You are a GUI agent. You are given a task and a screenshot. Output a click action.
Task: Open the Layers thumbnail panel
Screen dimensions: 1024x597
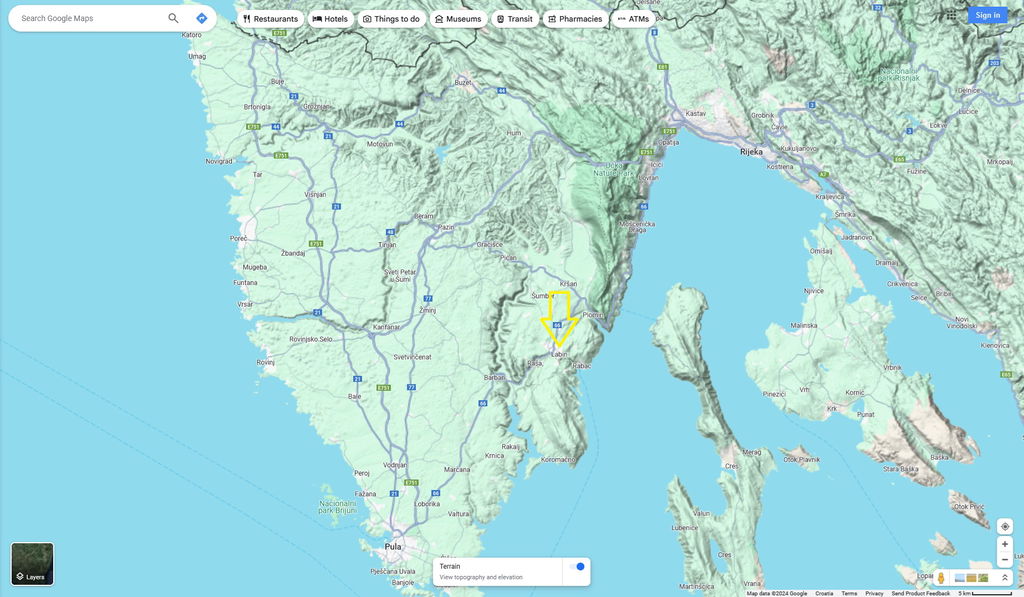[32, 564]
